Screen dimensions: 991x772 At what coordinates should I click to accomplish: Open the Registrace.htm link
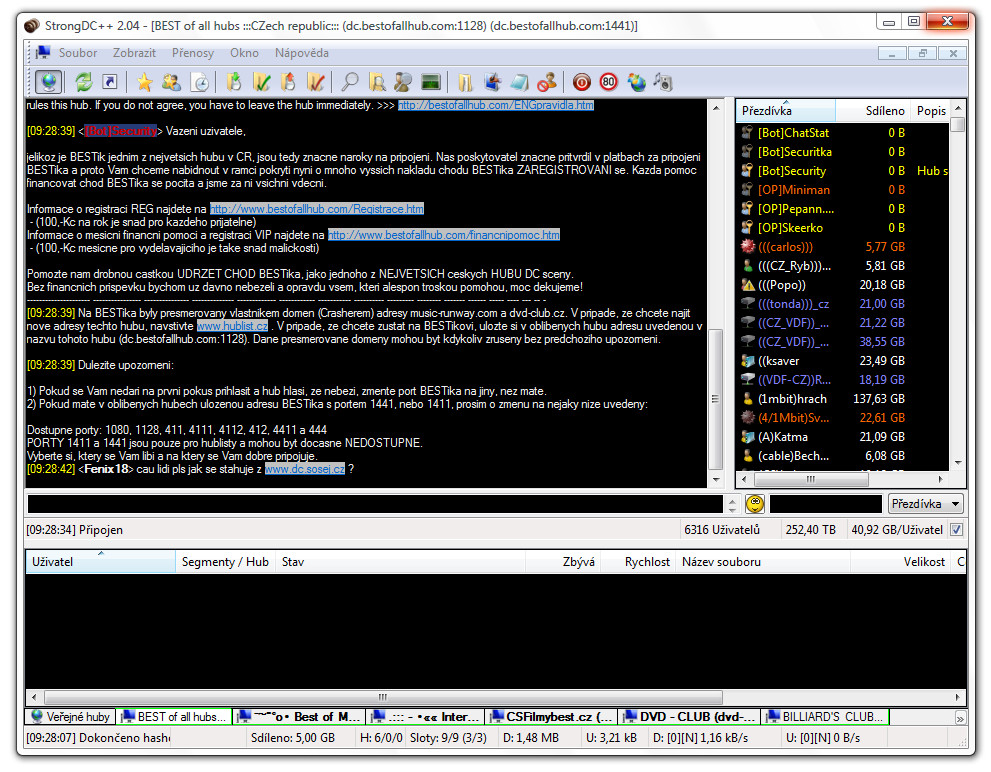click(317, 209)
